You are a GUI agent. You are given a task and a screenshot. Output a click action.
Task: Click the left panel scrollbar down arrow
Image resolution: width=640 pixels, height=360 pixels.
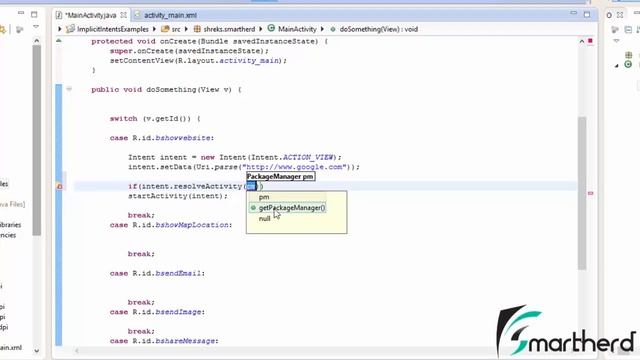click(x=37, y=351)
